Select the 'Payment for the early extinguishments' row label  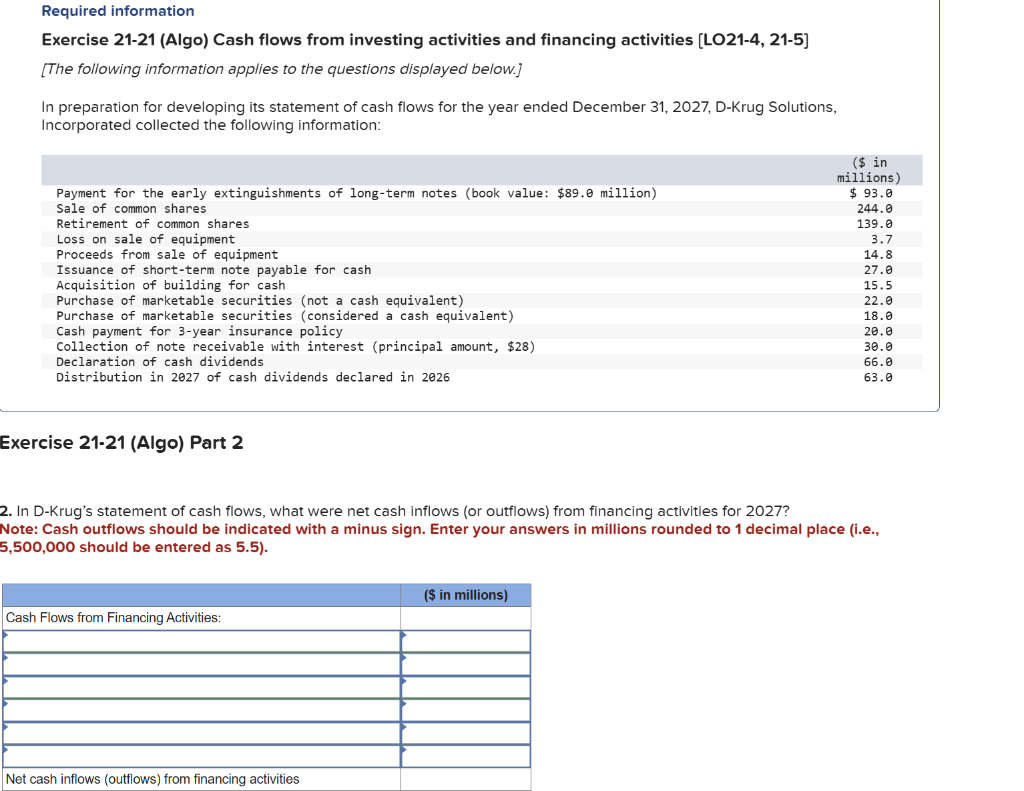click(x=357, y=193)
